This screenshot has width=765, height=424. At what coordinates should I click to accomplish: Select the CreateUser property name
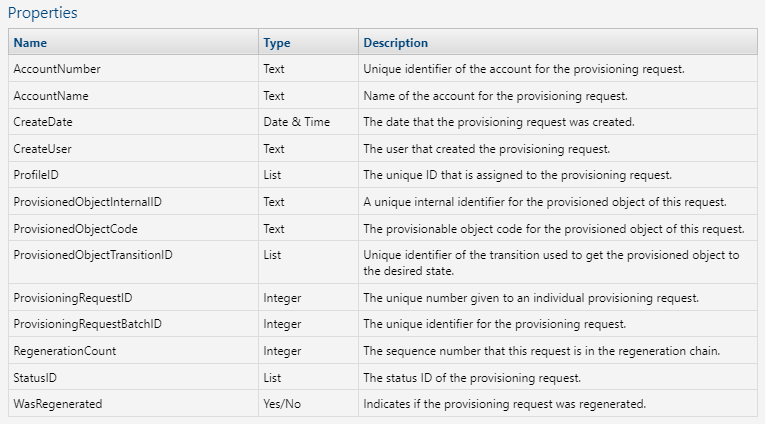click(42, 149)
